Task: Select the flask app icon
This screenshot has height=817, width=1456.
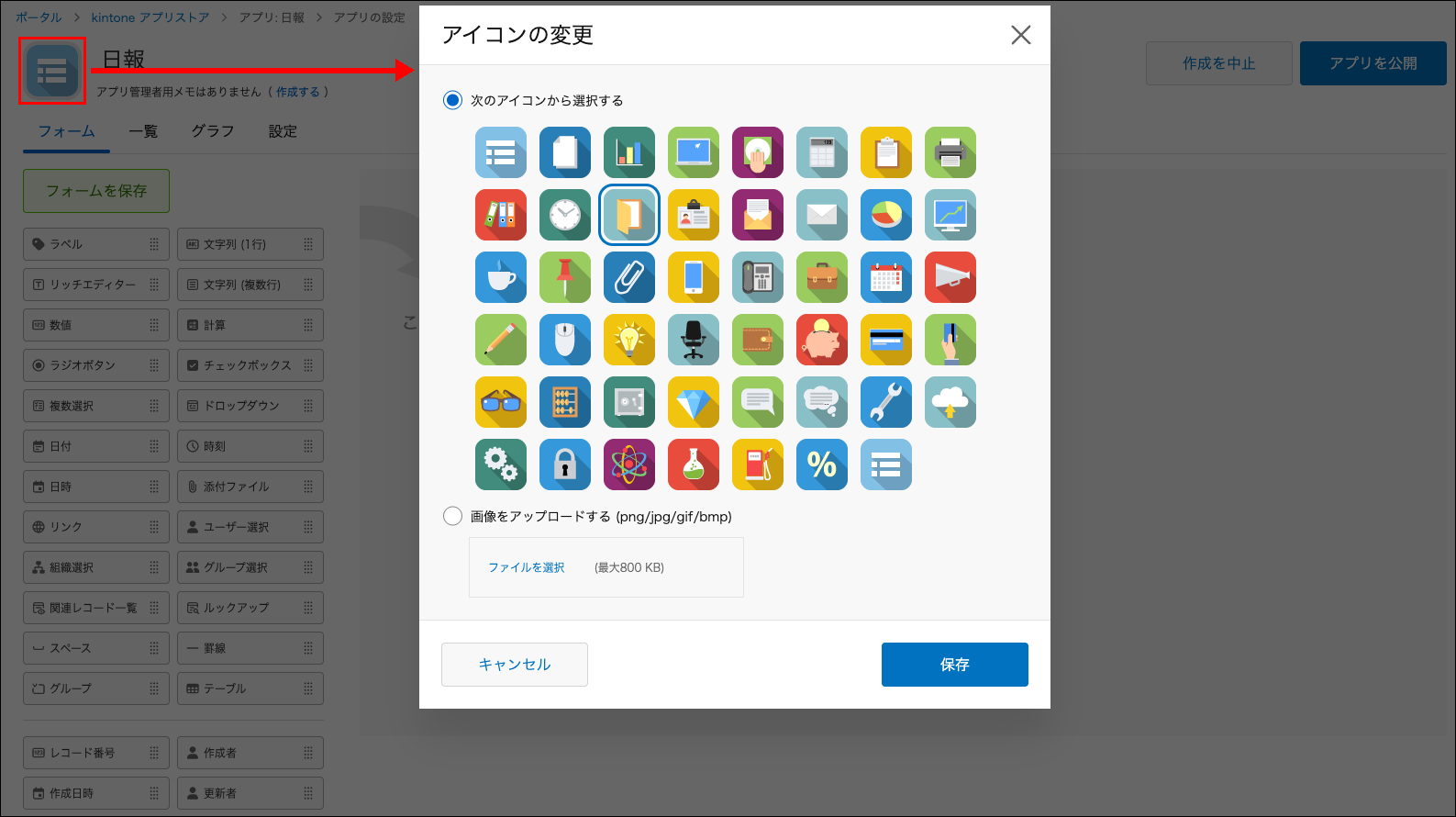Action: pyautogui.click(x=694, y=464)
